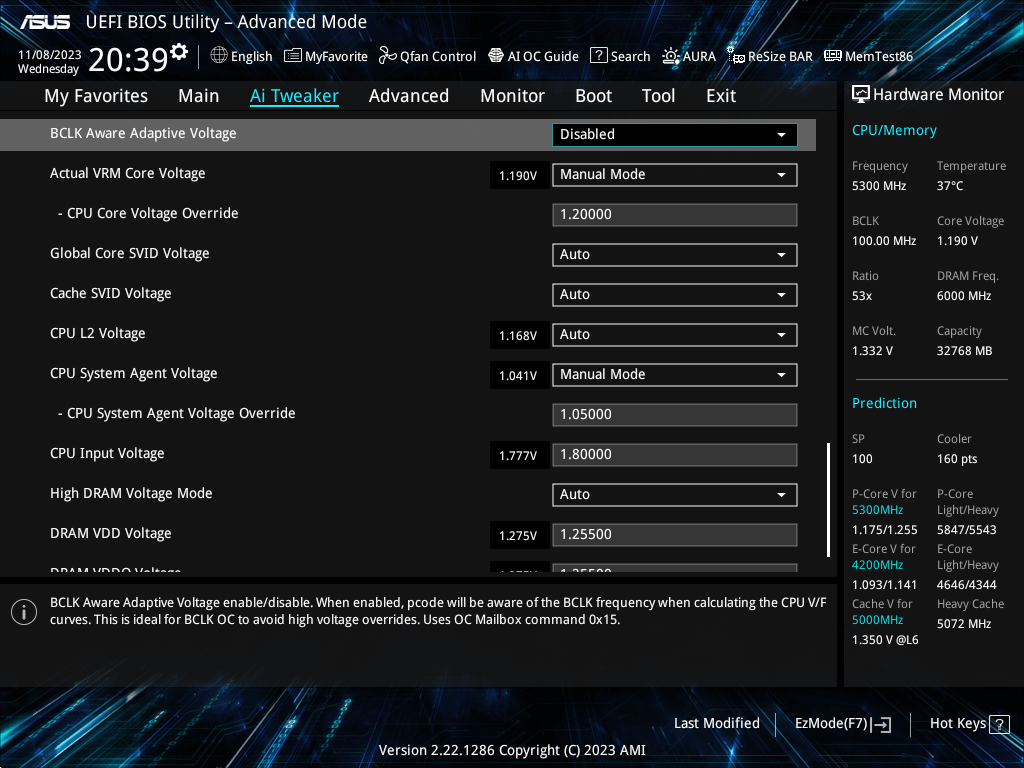Click the CPU Input Voltage field
This screenshot has height=768, width=1024.
pyautogui.click(x=675, y=455)
